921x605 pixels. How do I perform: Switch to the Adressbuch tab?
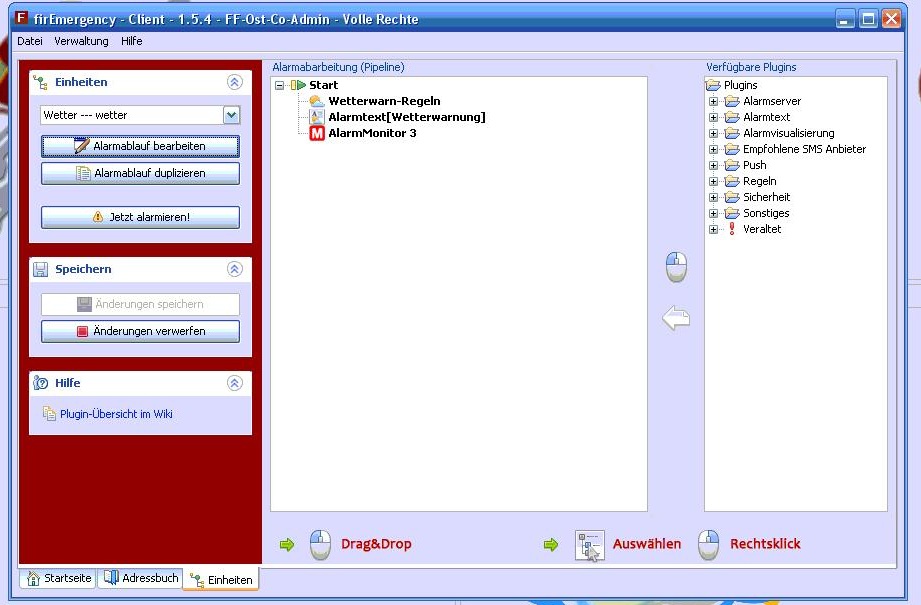point(140,578)
